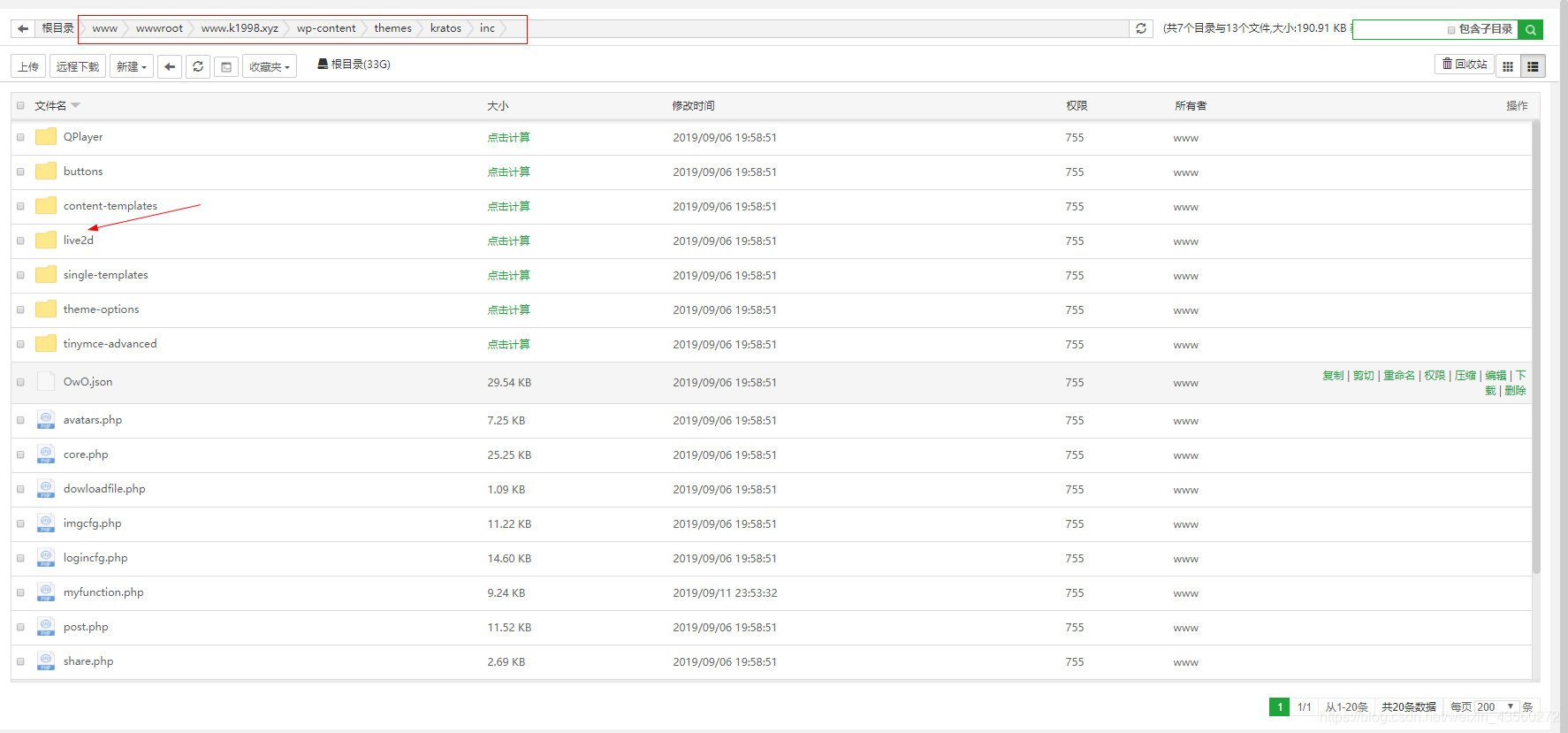This screenshot has height=733, width=1568.
Task: Click the green search magnifier button
Action: coord(1530,29)
